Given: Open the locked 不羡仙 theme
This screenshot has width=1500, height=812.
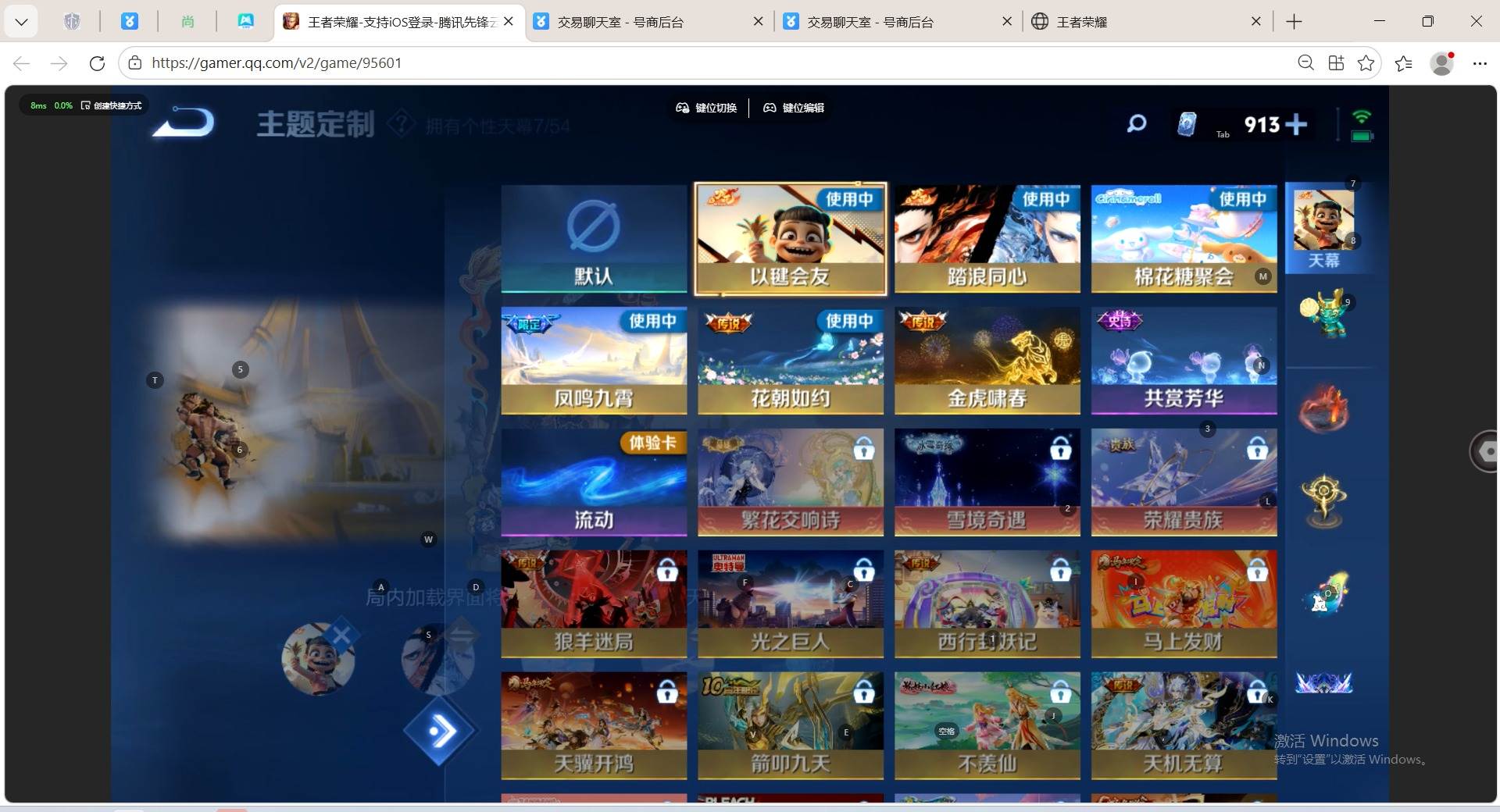Looking at the screenshot, I should pos(987,726).
